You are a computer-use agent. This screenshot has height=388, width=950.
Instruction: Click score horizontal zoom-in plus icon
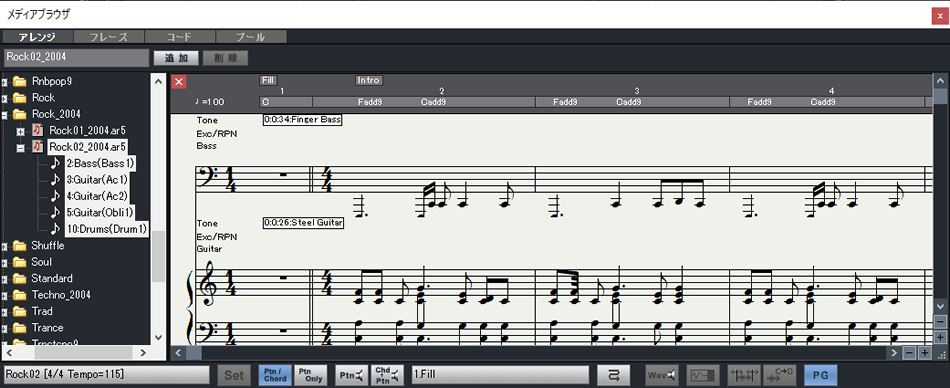tap(925, 353)
